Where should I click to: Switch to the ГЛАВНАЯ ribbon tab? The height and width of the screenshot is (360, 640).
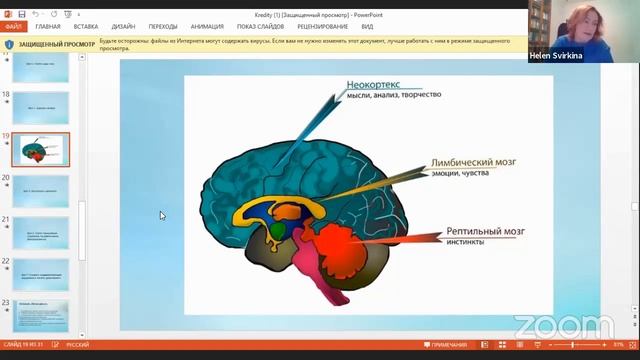[48, 27]
